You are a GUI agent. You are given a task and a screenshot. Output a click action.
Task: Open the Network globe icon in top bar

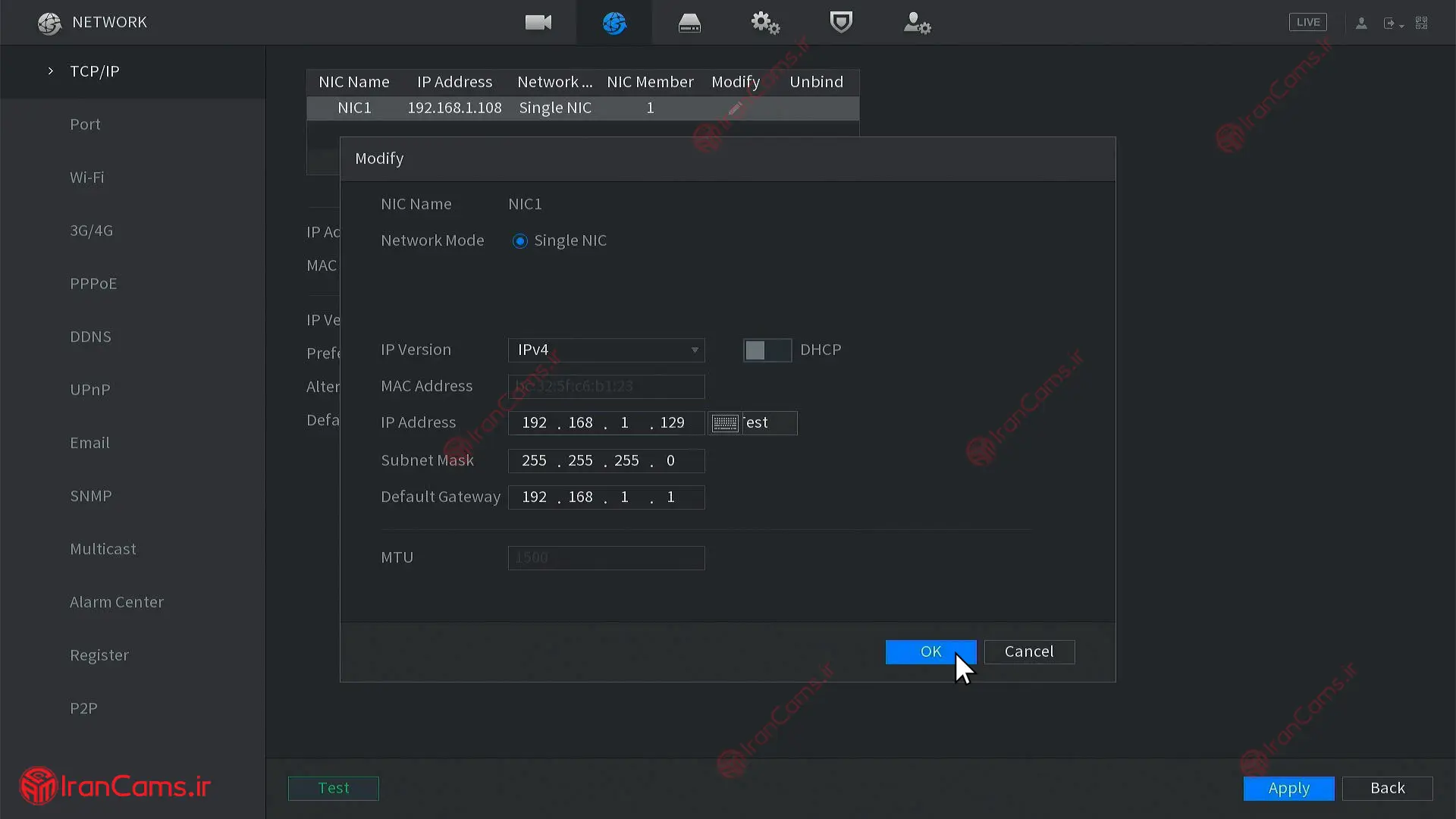coord(614,23)
